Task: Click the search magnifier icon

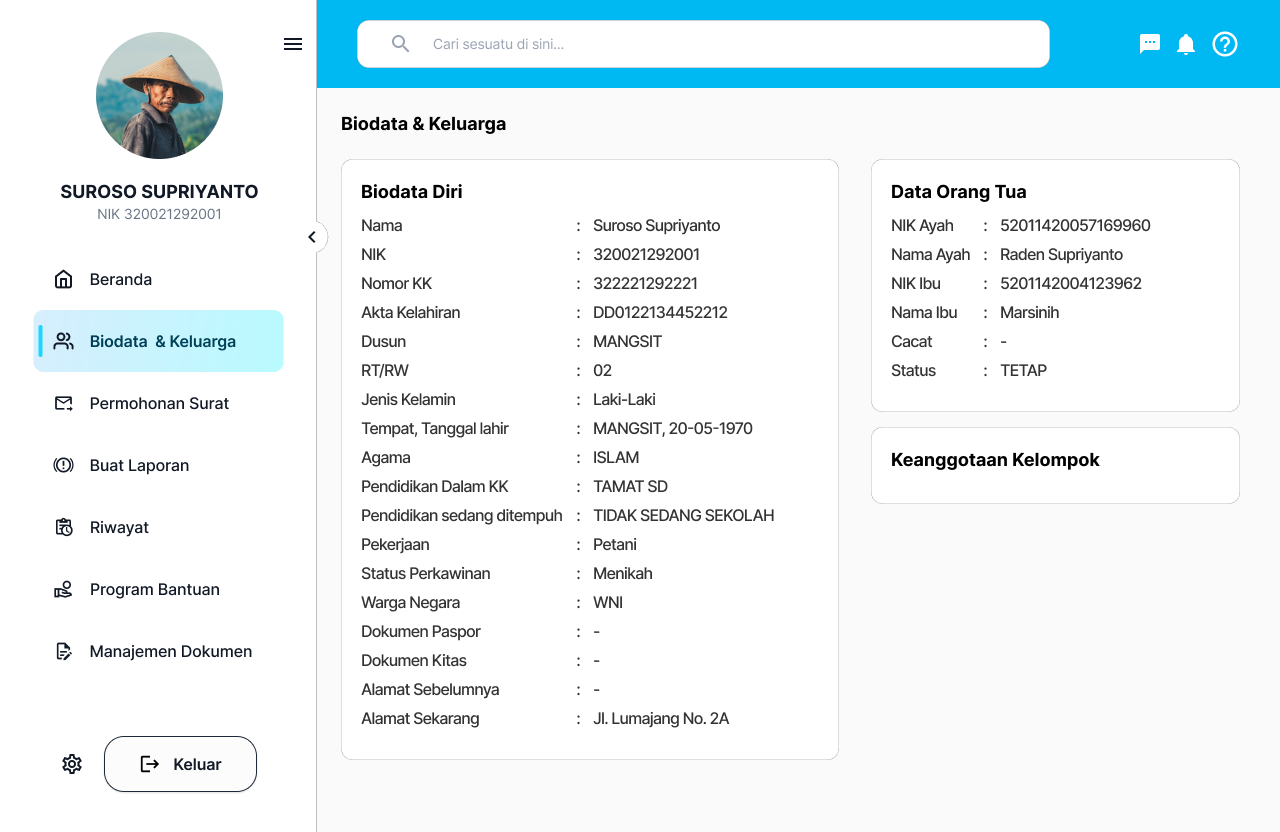Action: click(401, 44)
